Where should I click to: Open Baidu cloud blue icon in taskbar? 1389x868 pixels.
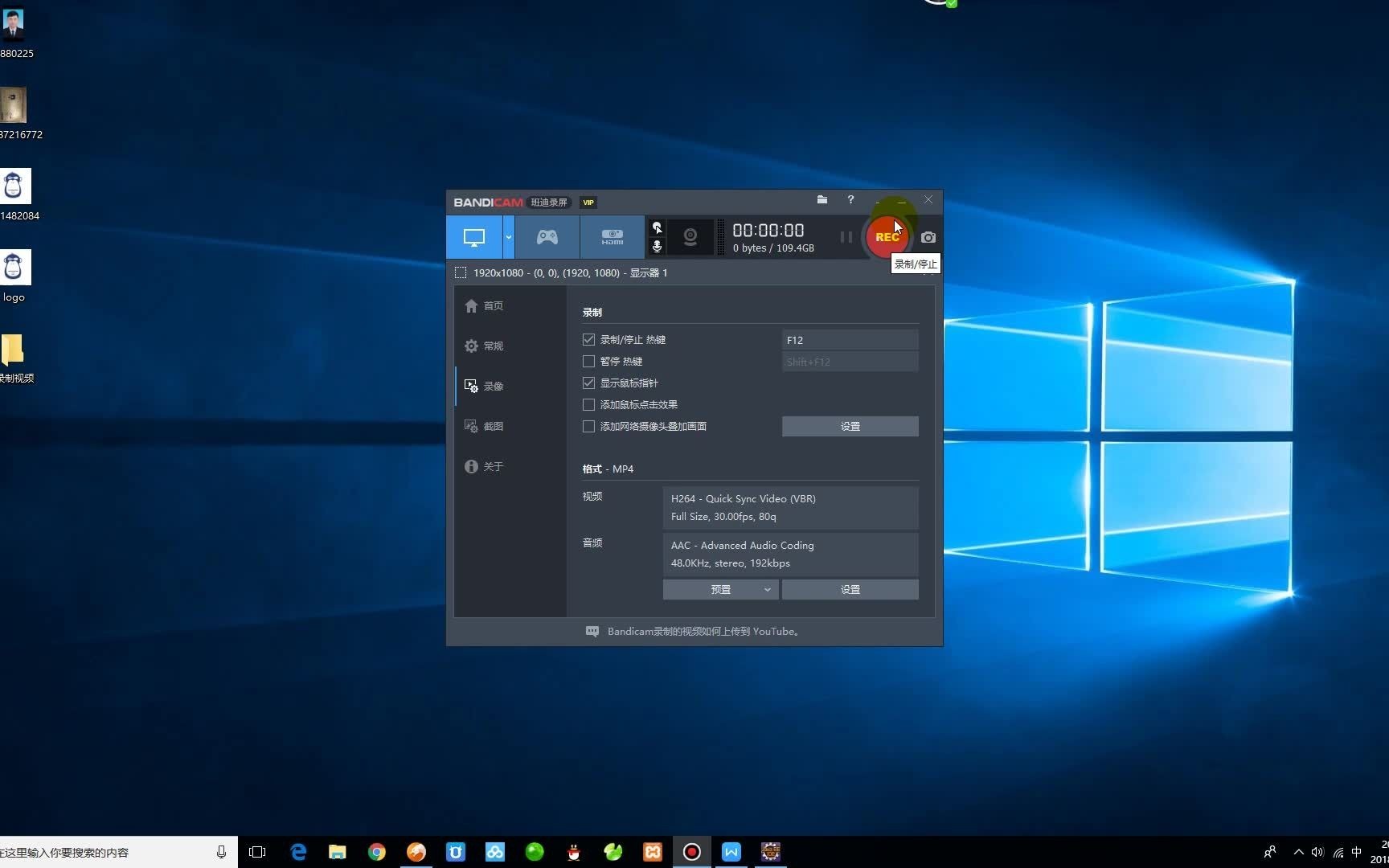[x=495, y=852]
